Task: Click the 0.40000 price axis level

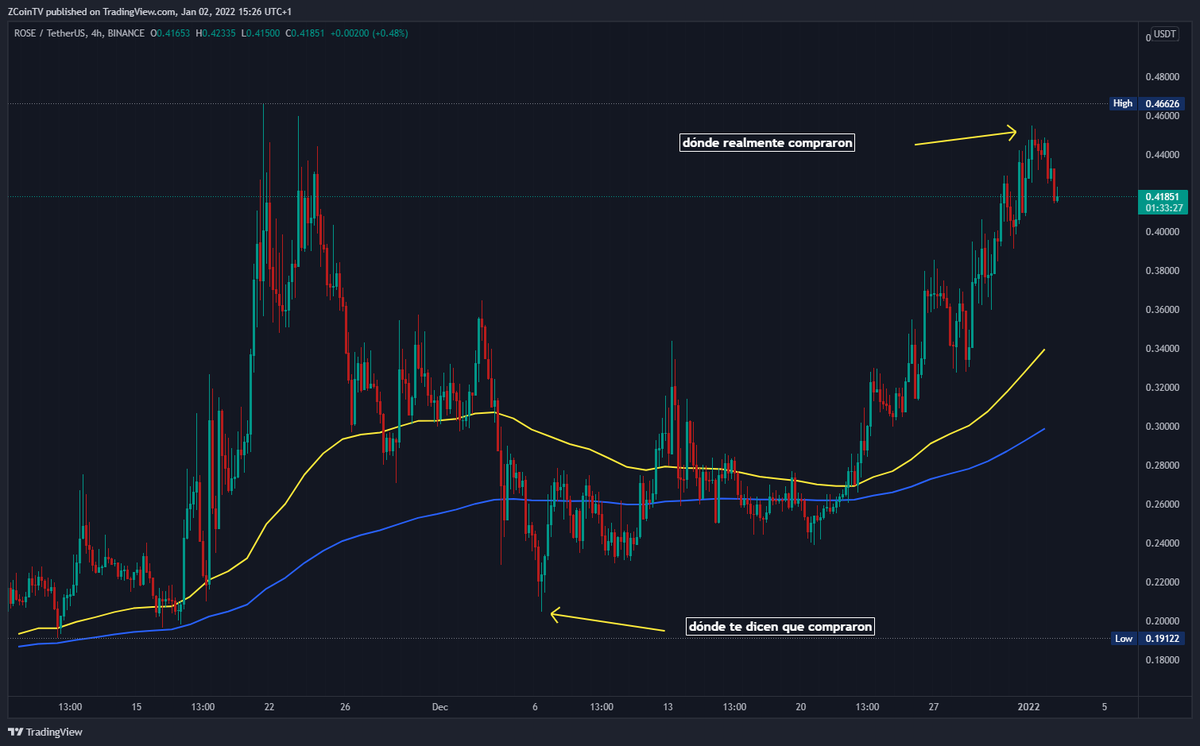Action: 1161,233
